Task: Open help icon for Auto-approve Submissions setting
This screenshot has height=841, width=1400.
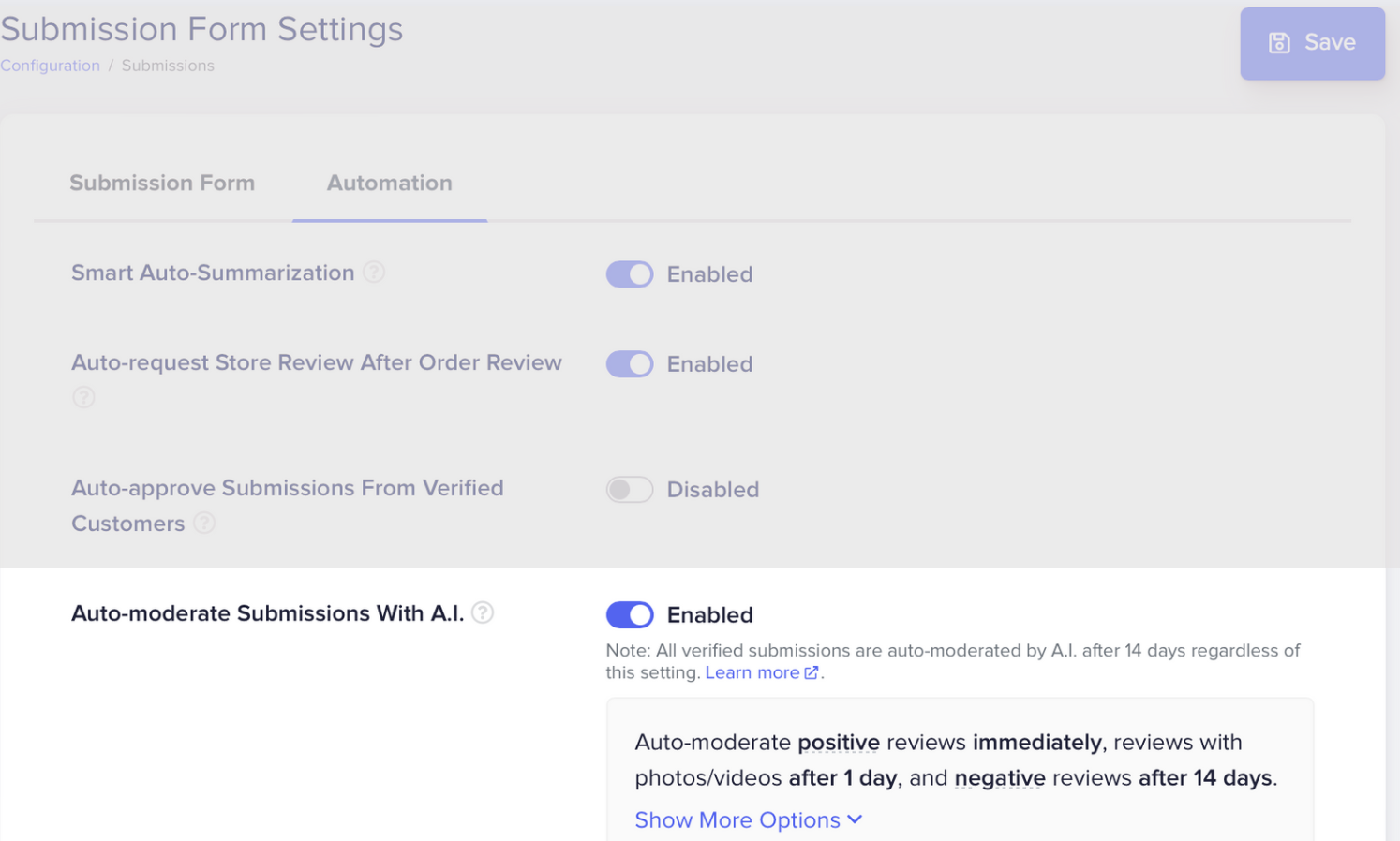Action: click(x=204, y=523)
